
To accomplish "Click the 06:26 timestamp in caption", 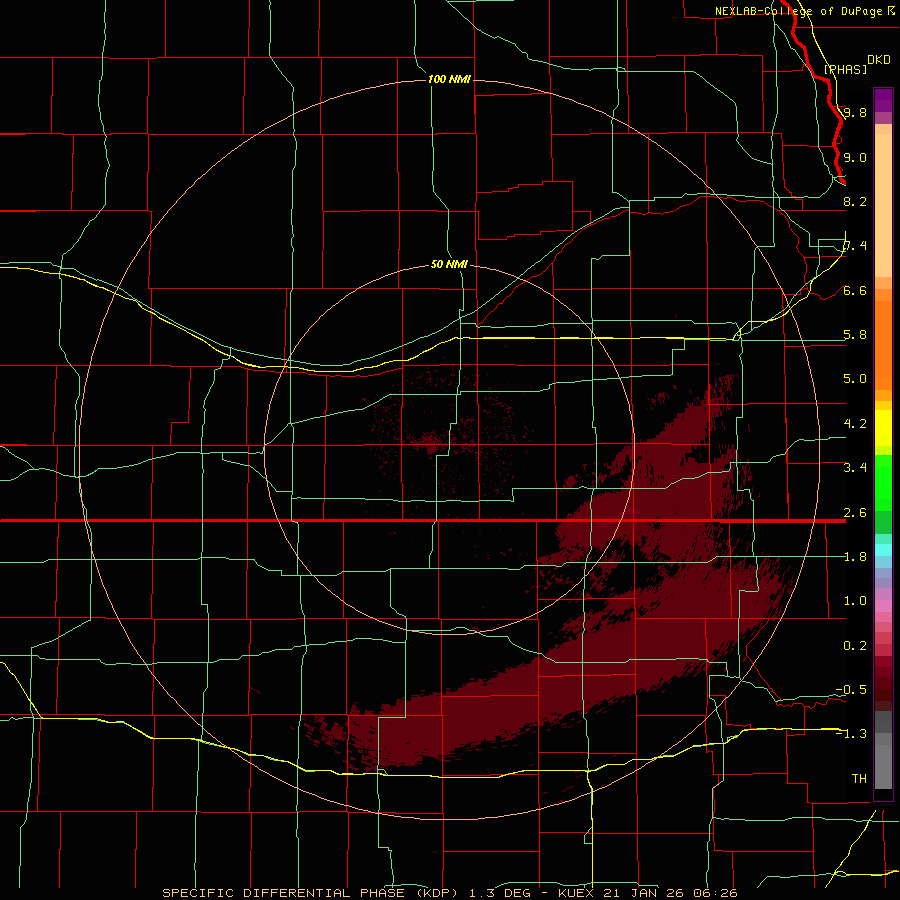I will [715, 893].
